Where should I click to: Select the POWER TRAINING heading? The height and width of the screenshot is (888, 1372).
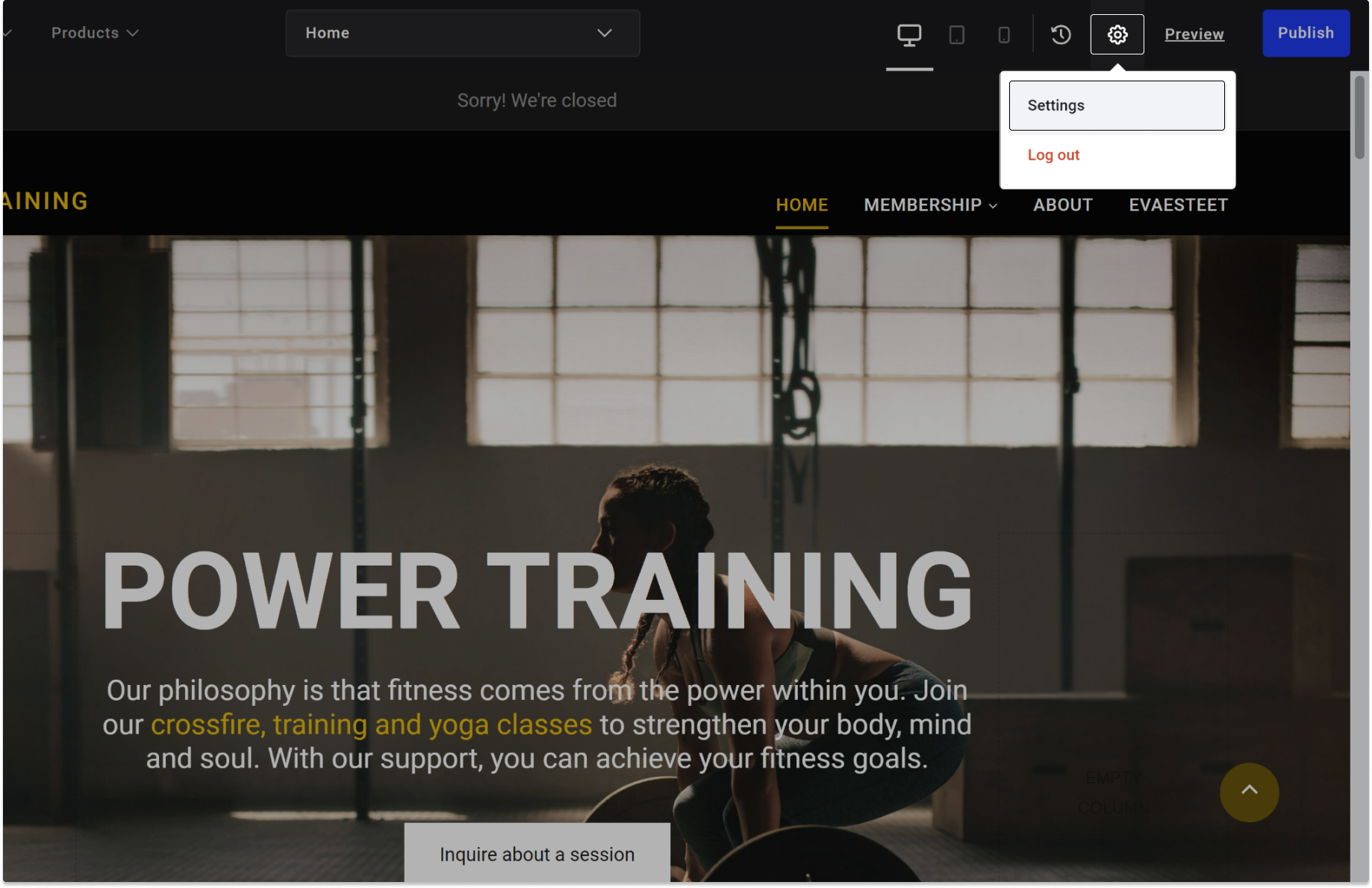point(537,590)
